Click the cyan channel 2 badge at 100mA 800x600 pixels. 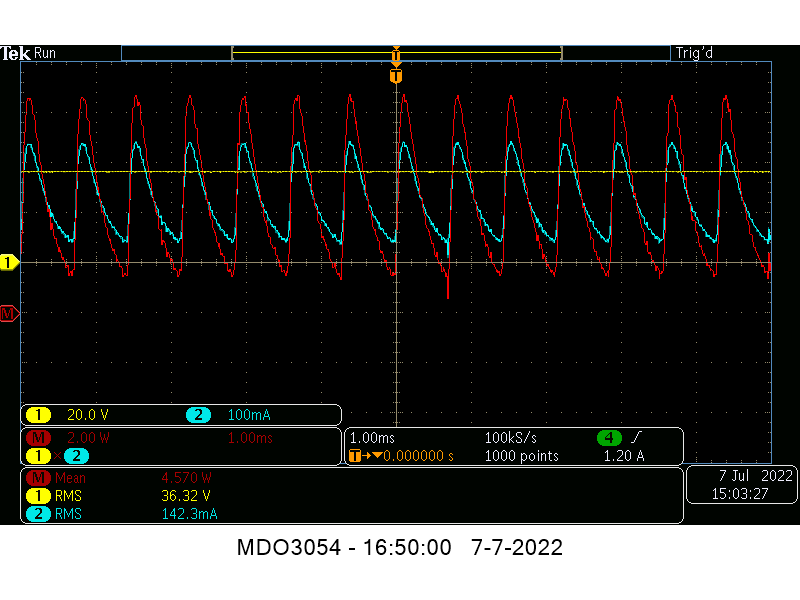[x=197, y=415]
